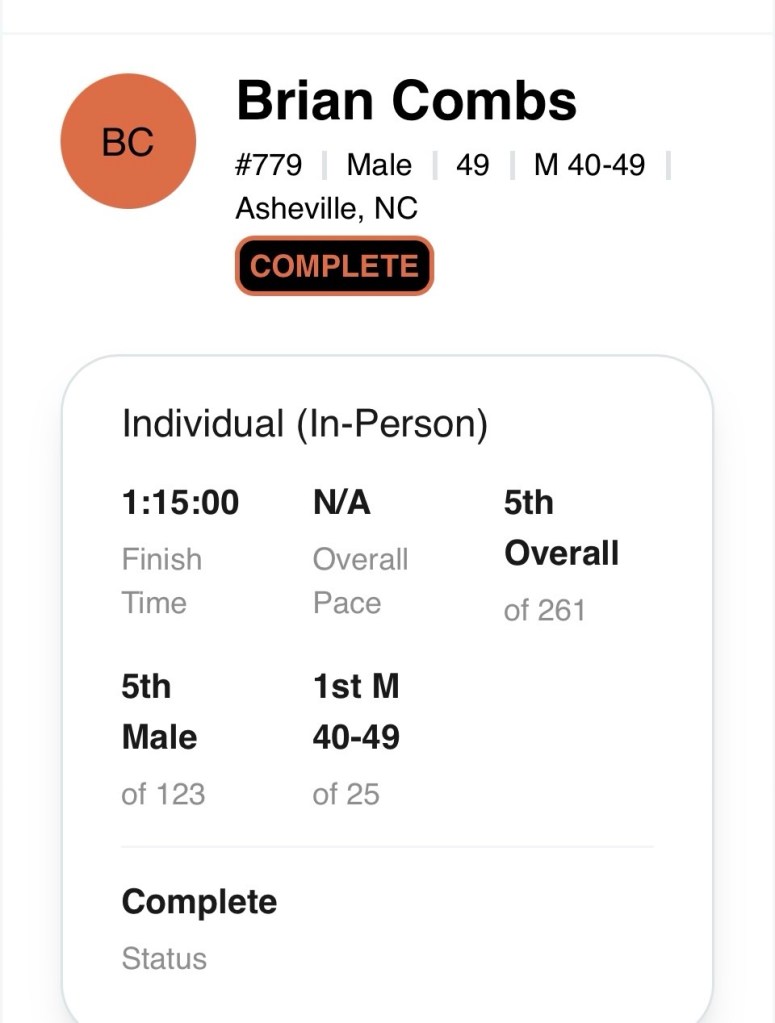Select the Male gender label
The image size is (775, 1023).
(x=379, y=164)
